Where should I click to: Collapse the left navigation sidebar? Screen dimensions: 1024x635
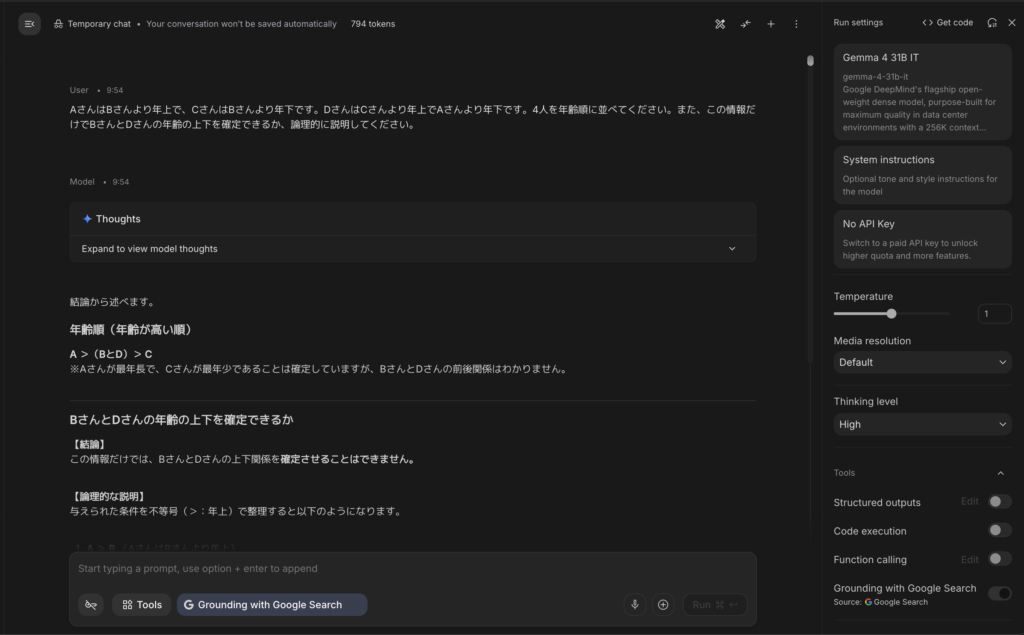[x=29, y=23]
